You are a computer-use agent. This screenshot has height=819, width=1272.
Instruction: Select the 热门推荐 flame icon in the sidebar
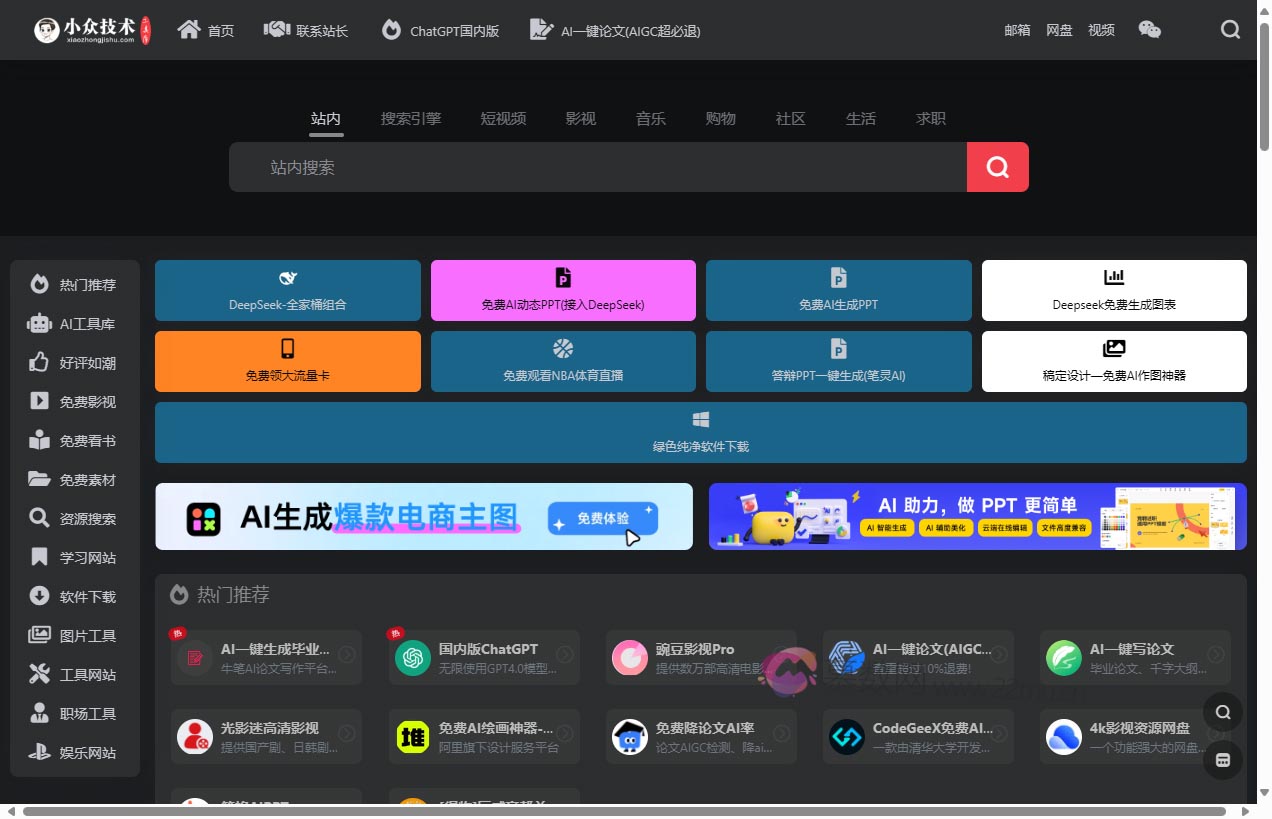point(38,284)
